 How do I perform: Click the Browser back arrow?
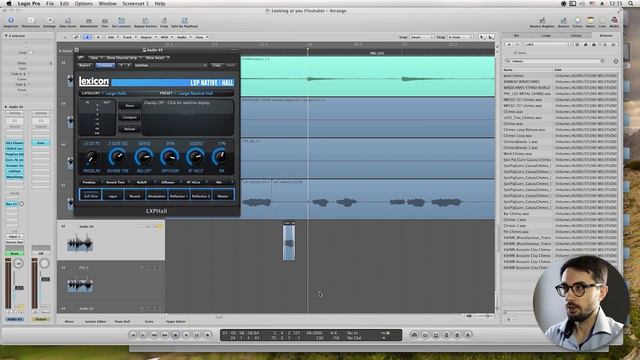point(509,44)
